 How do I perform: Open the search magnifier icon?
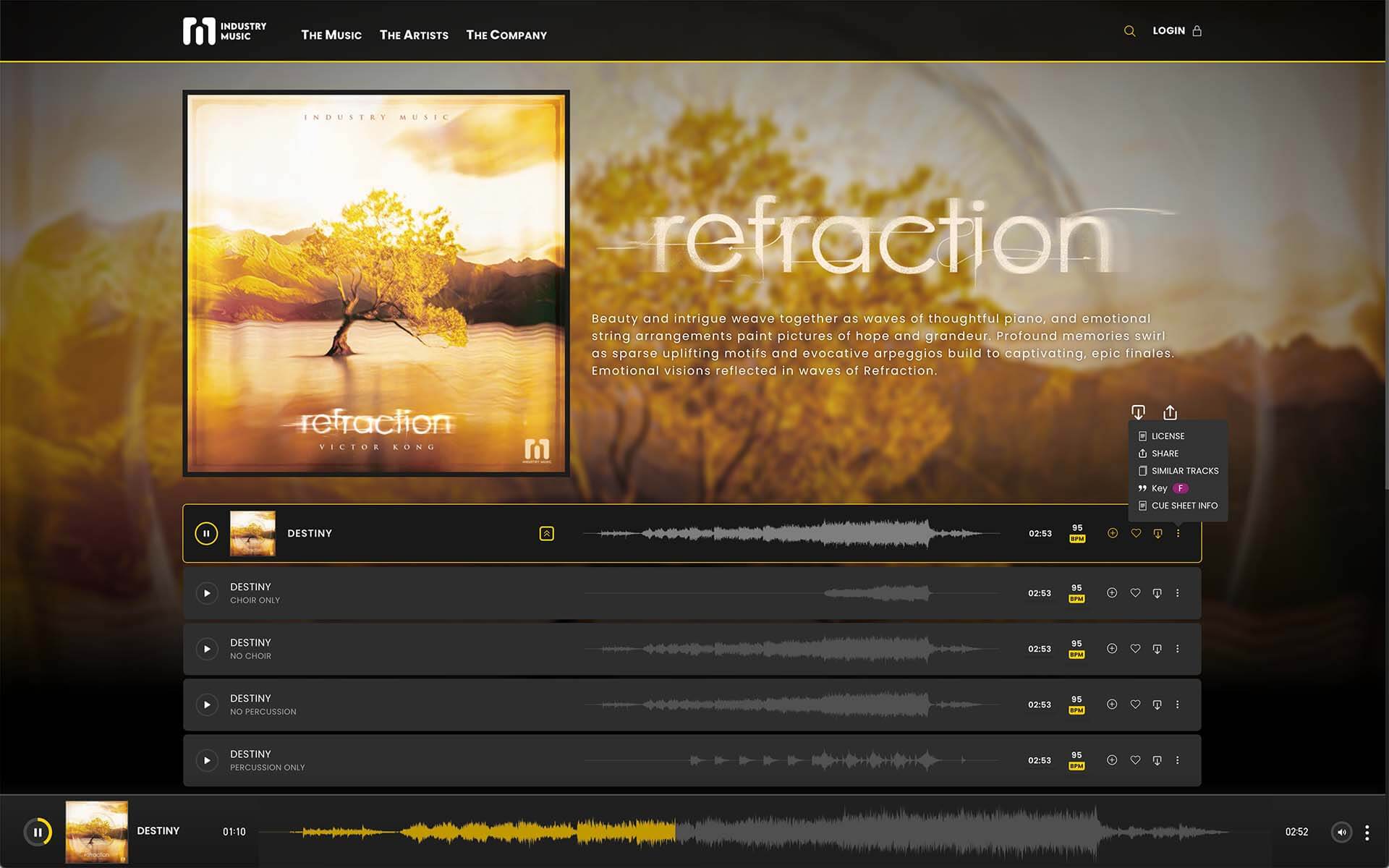click(x=1129, y=31)
